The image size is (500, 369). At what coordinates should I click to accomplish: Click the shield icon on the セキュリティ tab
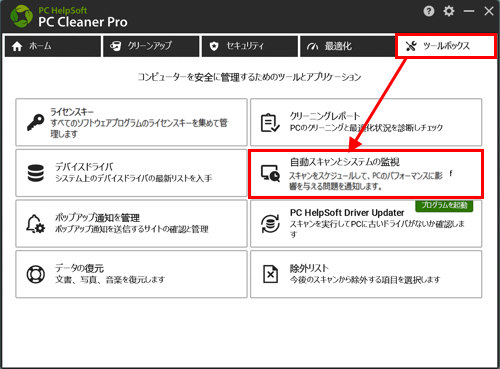click(214, 46)
